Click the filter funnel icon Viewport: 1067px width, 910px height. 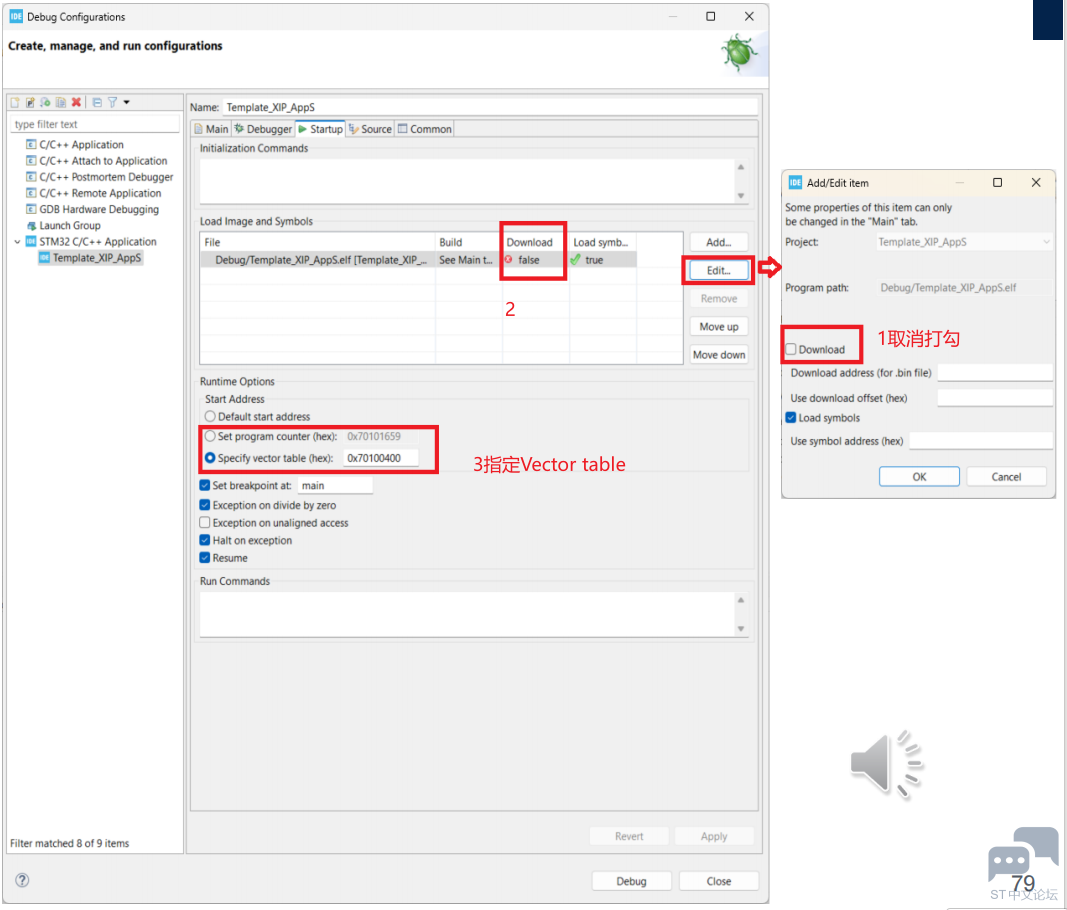112,102
